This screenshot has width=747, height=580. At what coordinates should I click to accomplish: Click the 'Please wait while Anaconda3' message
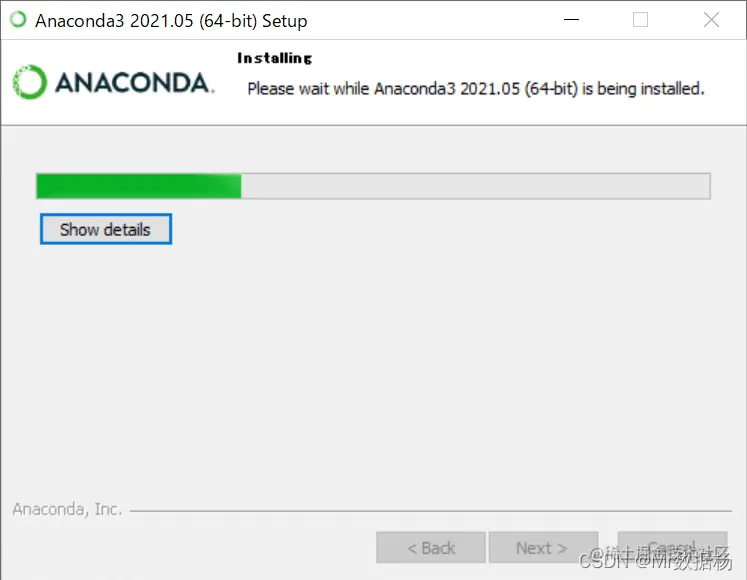[475, 89]
